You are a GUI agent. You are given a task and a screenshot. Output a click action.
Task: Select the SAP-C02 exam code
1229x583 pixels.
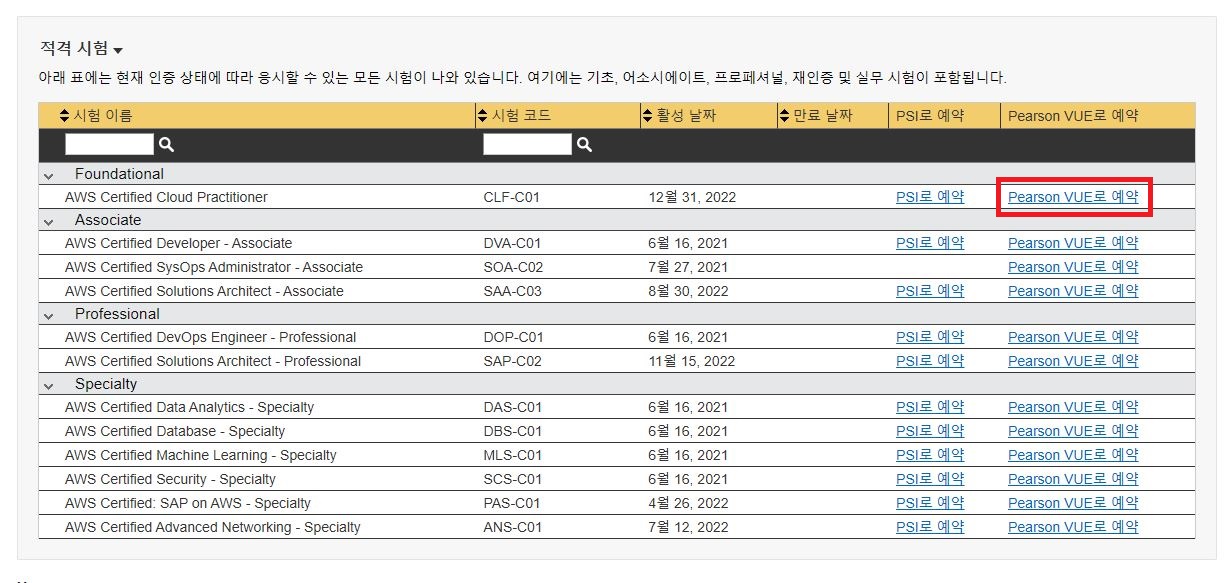513,361
